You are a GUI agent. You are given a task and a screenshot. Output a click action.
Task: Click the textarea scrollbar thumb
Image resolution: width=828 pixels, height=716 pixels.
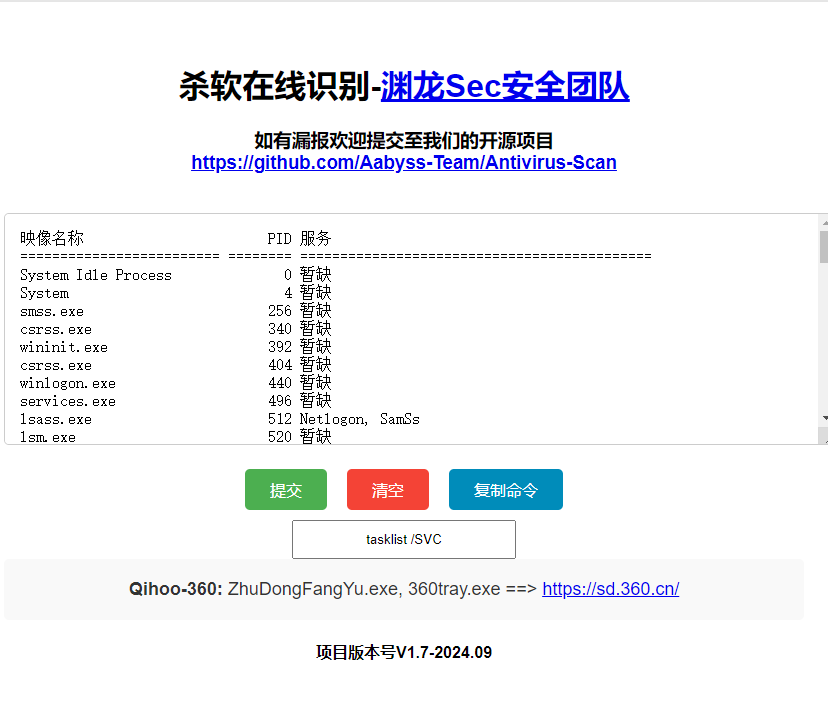(824, 247)
